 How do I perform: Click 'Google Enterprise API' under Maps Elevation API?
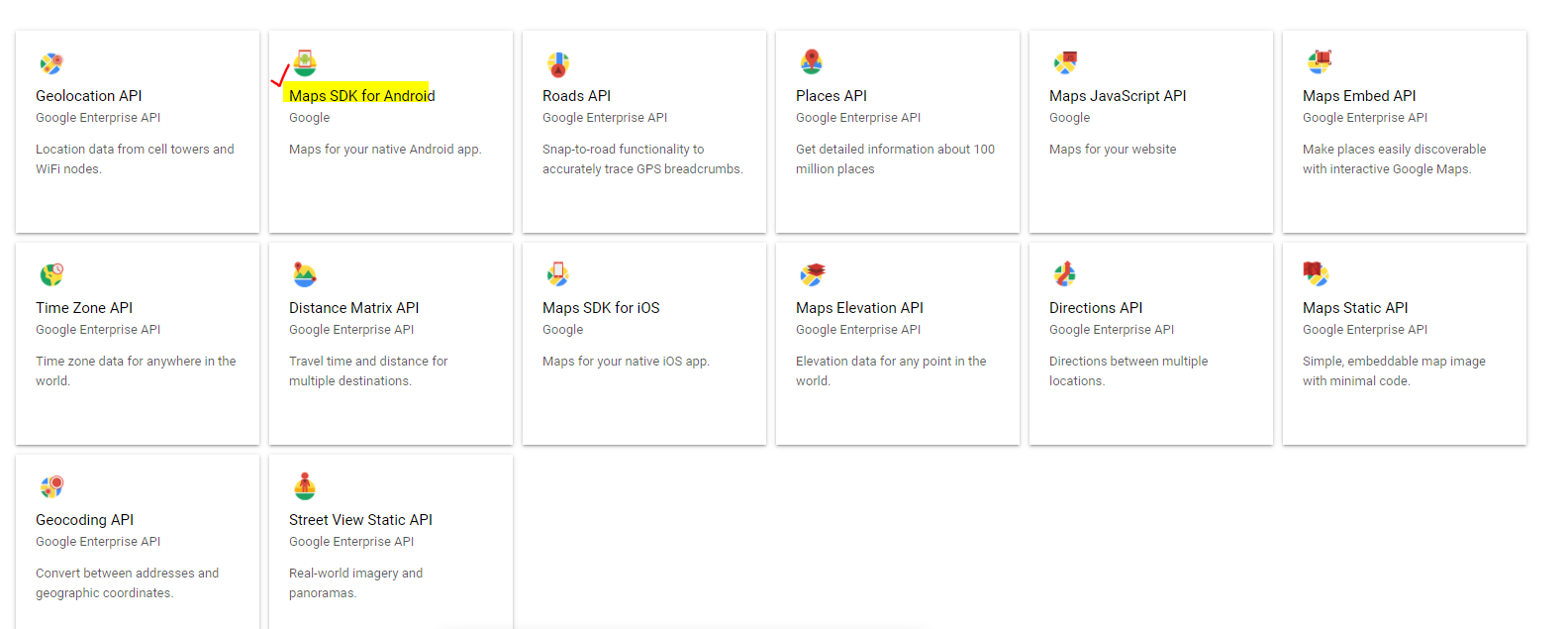coord(858,330)
